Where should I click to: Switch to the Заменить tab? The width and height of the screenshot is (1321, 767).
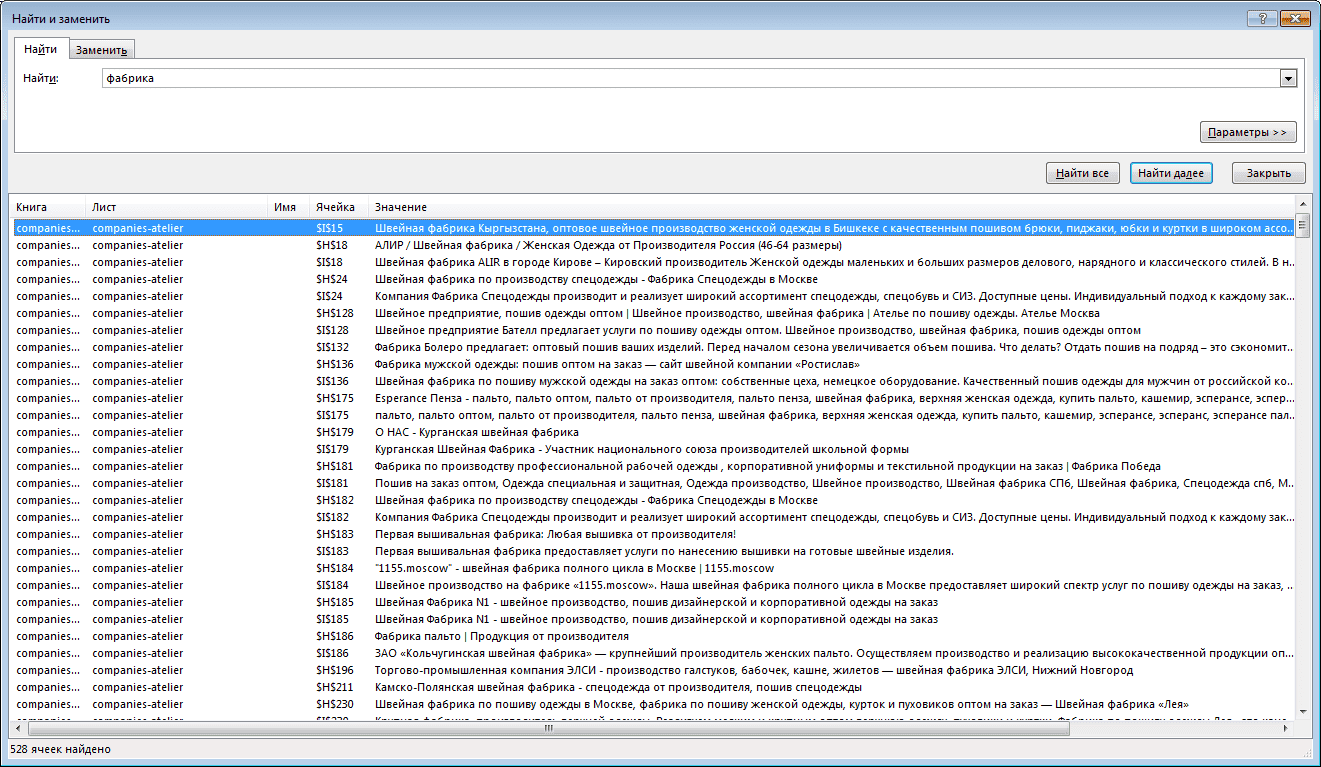click(x=101, y=50)
